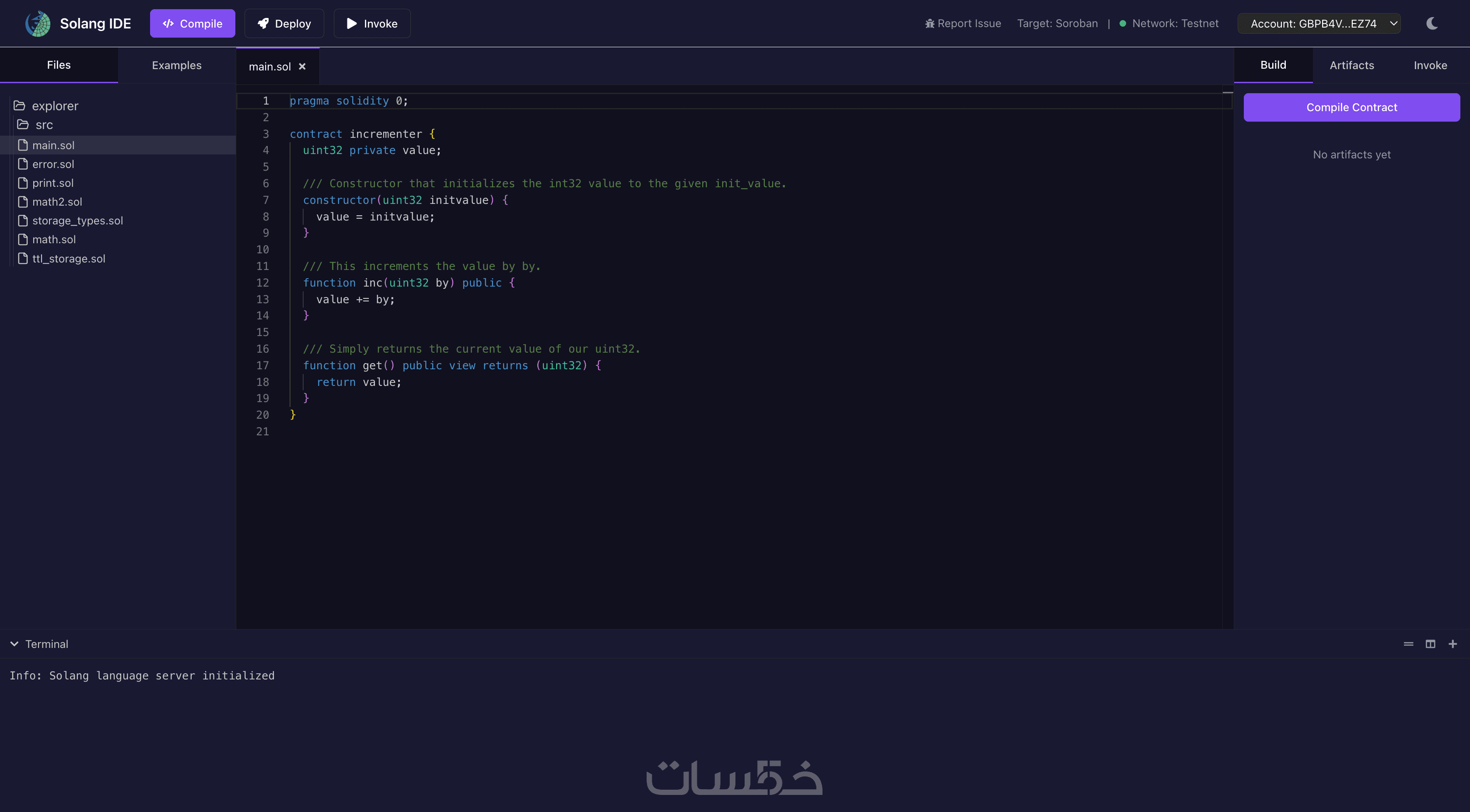This screenshot has width=1470, height=812.
Task: Collapse the Terminal panel chevron
Action: pyautogui.click(x=14, y=644)
